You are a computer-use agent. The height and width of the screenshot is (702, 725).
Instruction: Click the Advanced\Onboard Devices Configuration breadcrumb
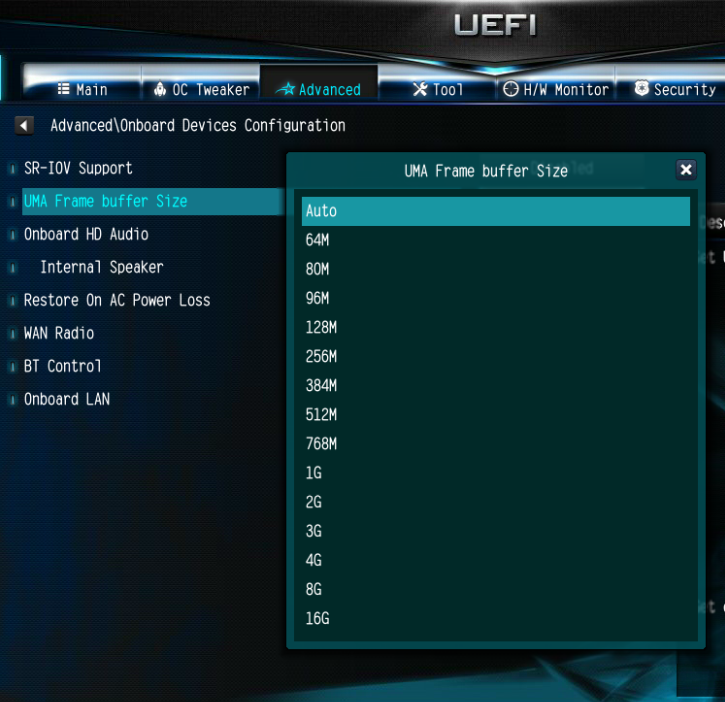pos(198,126)
